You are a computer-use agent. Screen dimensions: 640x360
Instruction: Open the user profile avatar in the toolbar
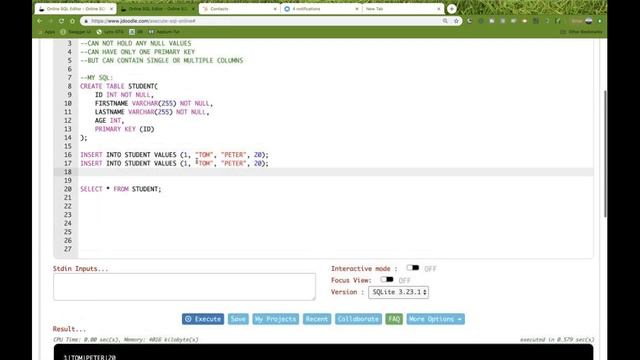(x=589, y=21)
